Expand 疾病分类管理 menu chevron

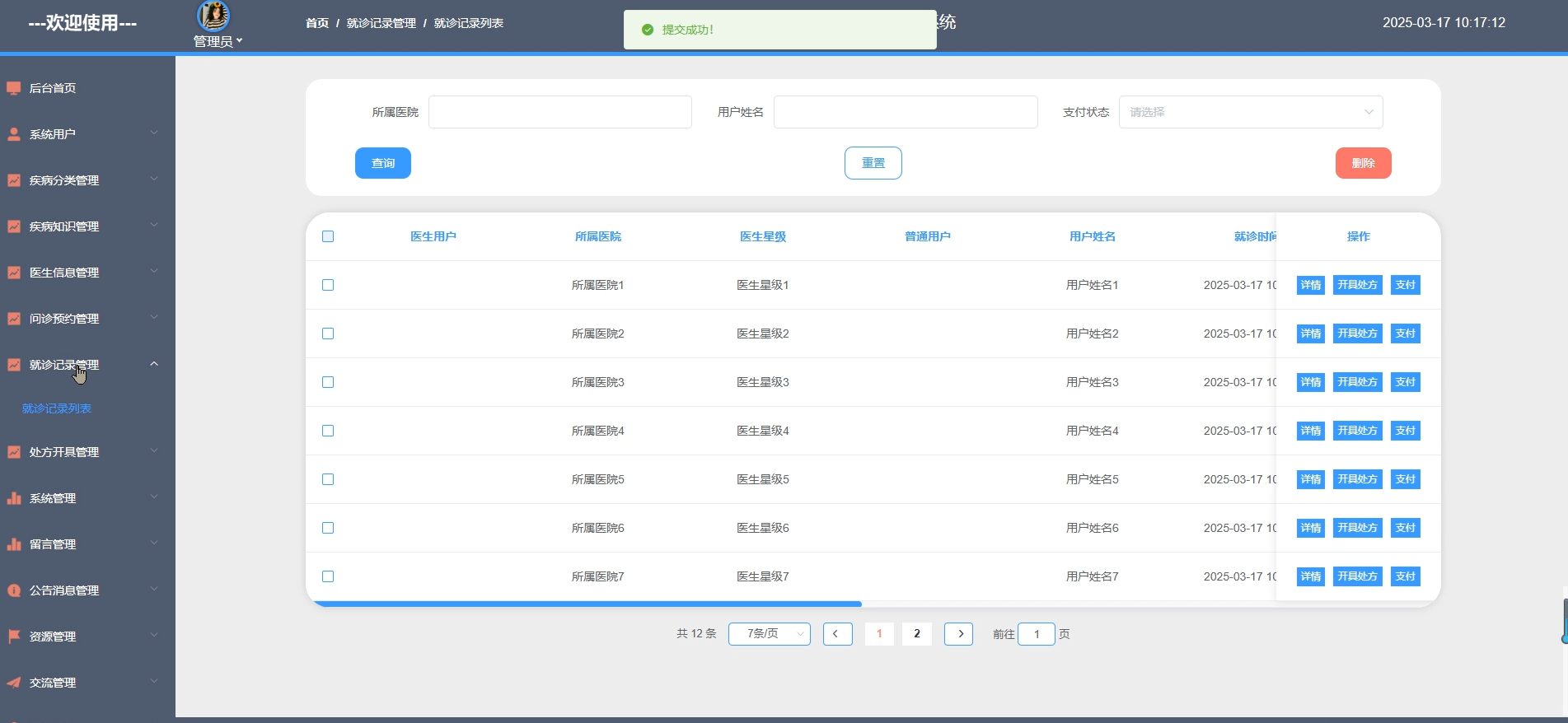[x=154, y=179]
